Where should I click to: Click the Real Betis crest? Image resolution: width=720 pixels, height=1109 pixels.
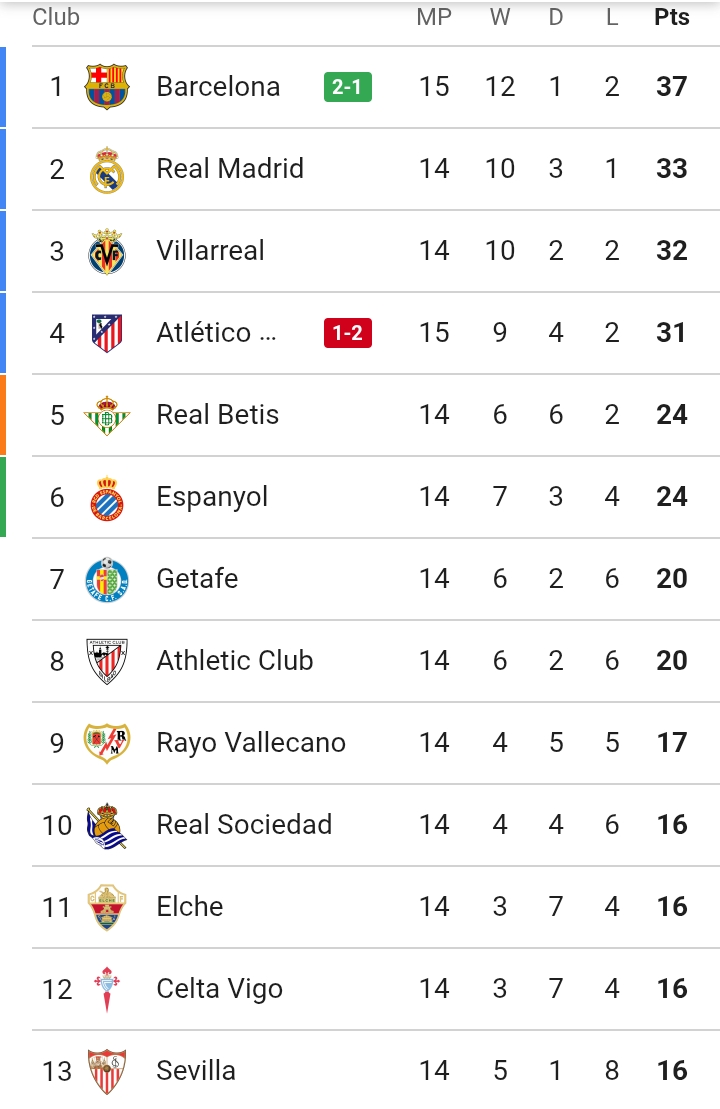[x=107, y=415]
